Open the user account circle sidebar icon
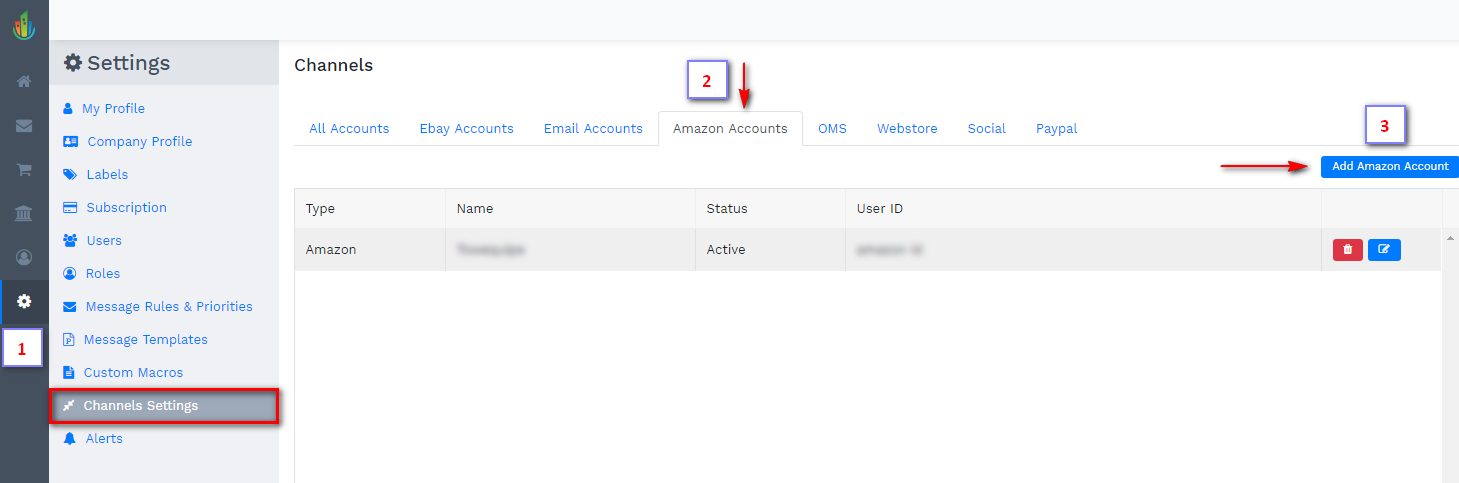 tap(24, 257)
